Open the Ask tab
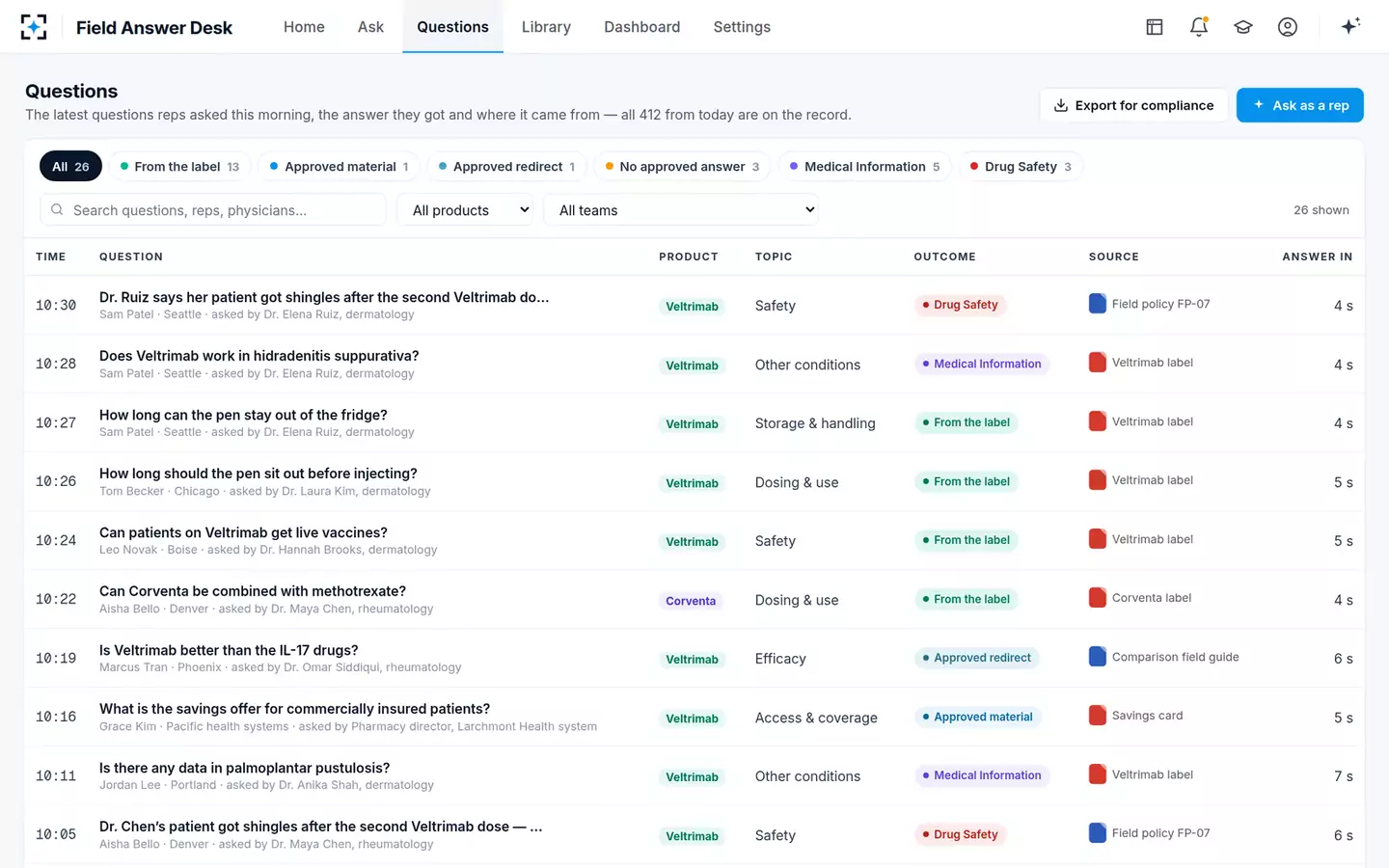The image size is (1389, 868). coord(370,27)
